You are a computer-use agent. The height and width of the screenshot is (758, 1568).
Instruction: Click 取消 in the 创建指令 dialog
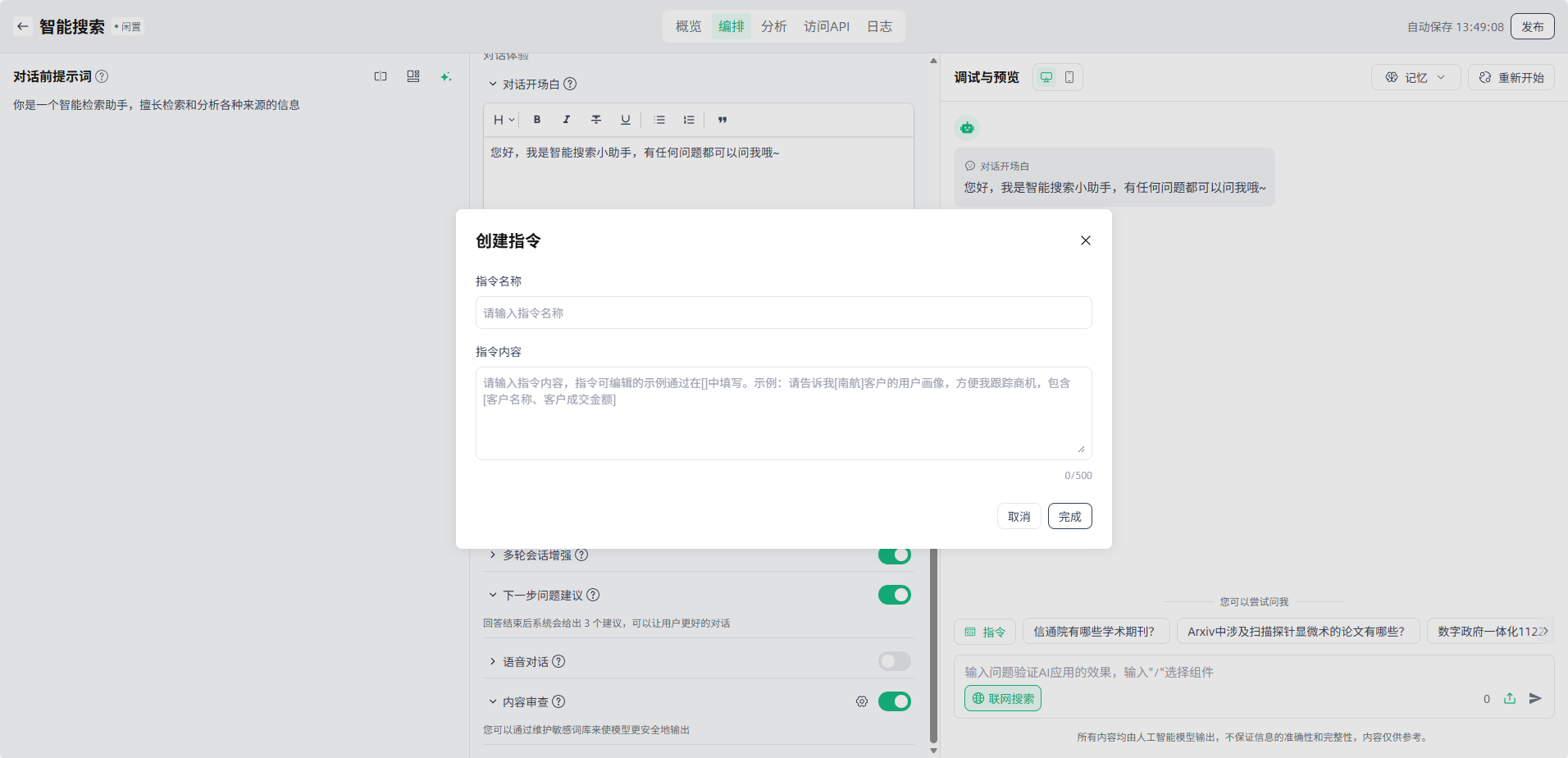(1019, 516)
